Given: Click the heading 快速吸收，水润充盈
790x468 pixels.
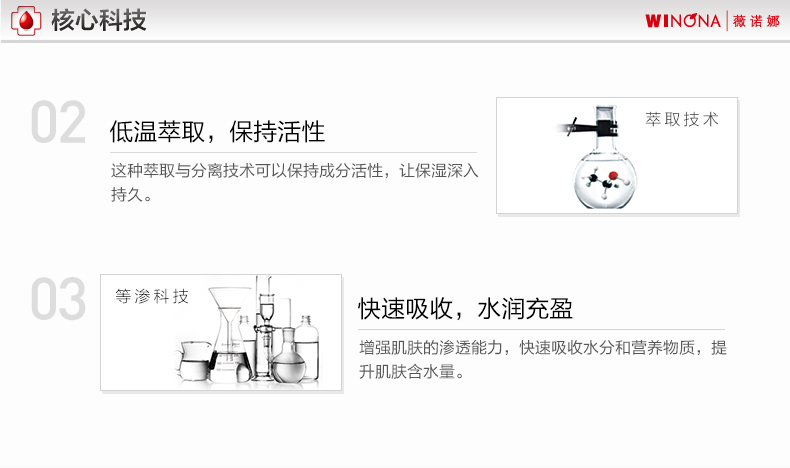Looking at the screenshot, I should pyautogui.click(x=465, y=308).
